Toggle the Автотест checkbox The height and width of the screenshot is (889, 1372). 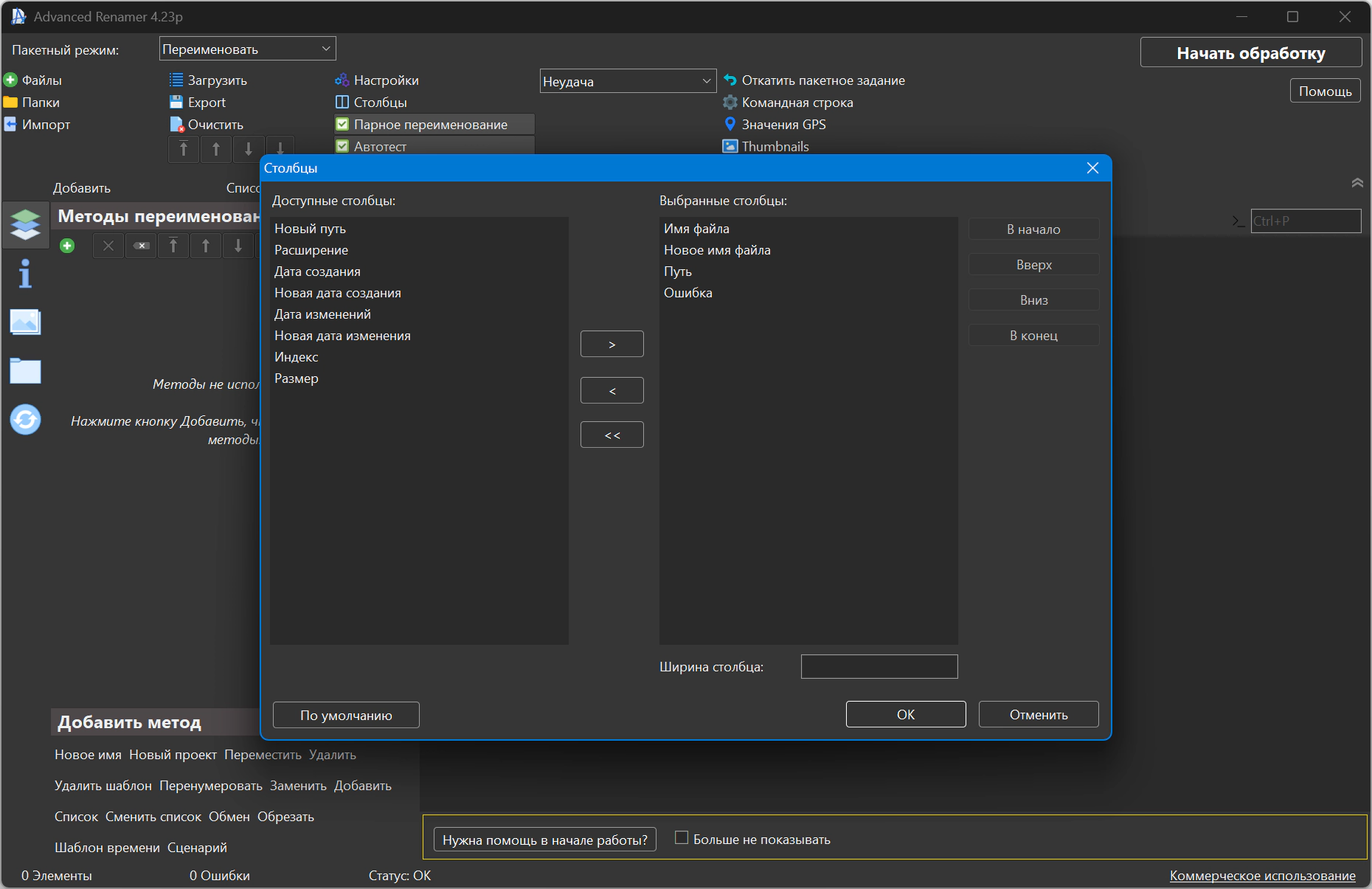click(x=342, y=146)
